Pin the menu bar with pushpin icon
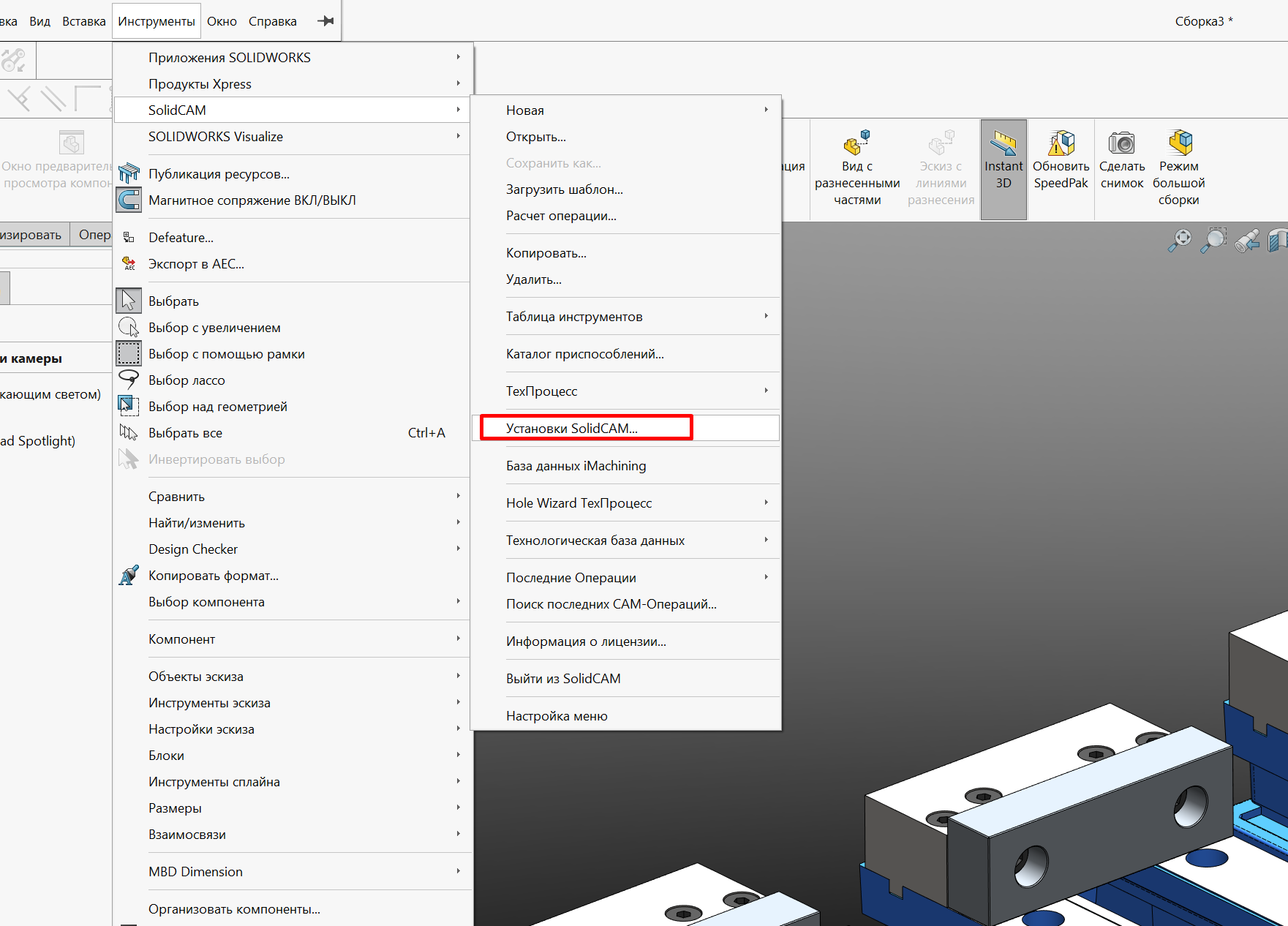 coord(325,21)
